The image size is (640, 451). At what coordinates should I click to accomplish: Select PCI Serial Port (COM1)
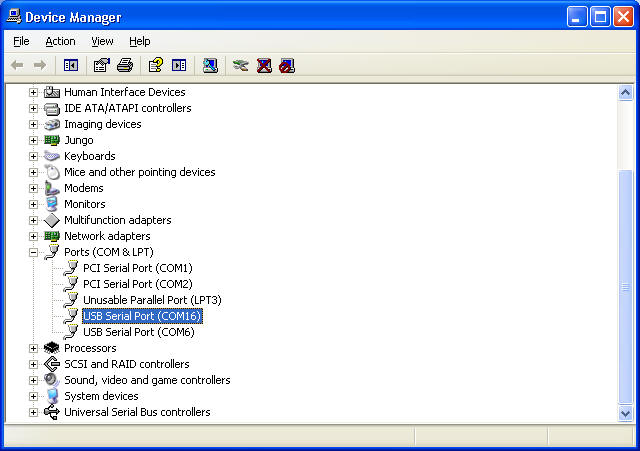click(138, 268)
